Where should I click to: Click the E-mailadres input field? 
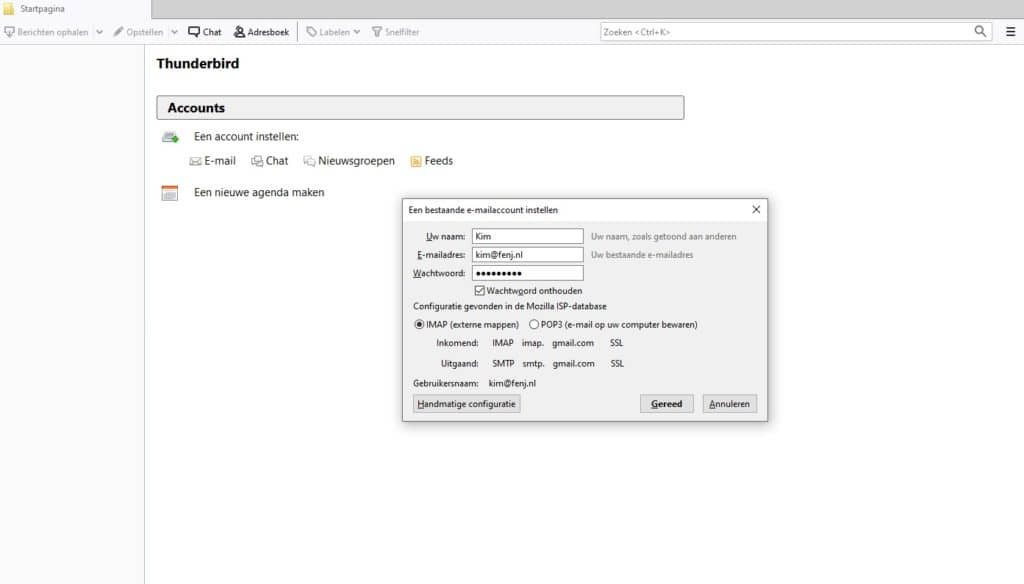(x=527, y=255)
